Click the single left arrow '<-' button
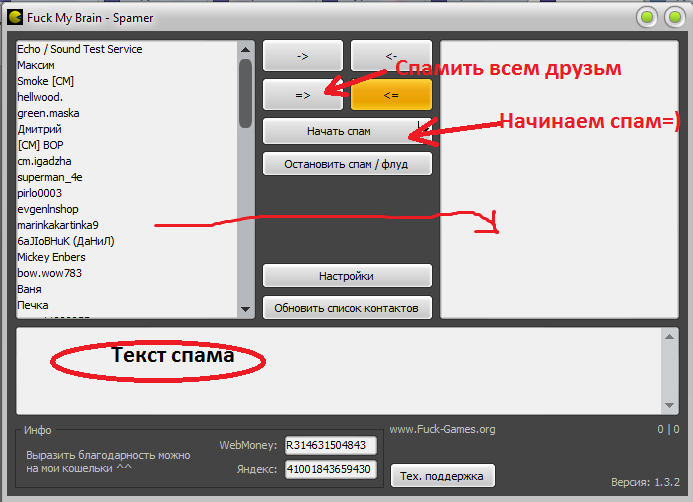Screen dimensions: 693x502 (391, 56)
